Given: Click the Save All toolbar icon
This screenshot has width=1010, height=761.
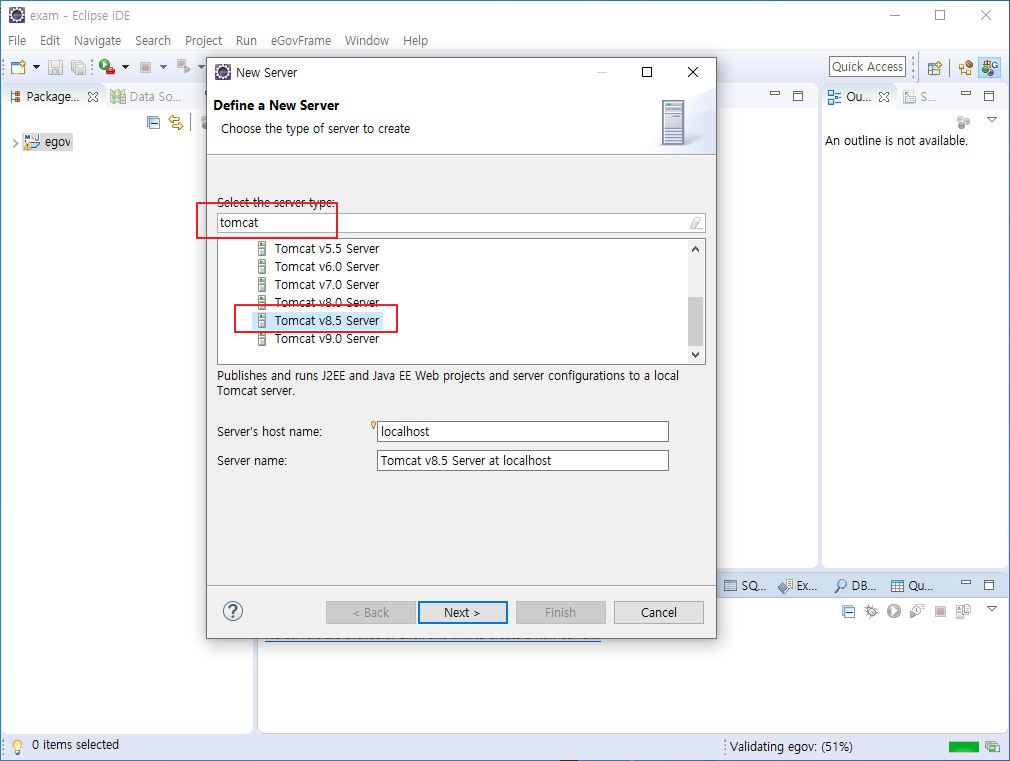Looking at the screenshot, I should pos(78,67).
